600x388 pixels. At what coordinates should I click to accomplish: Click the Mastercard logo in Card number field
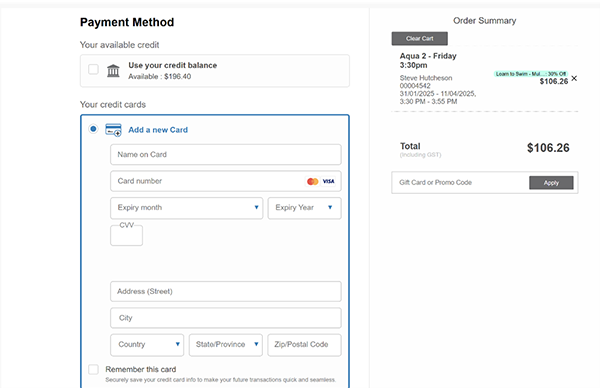(x=313, y=181)
